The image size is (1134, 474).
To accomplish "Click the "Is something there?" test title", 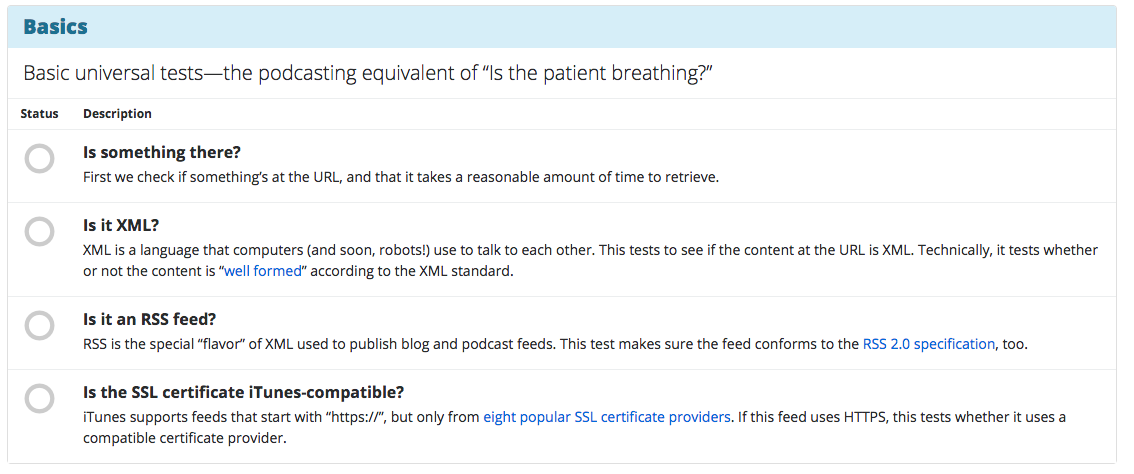I will tap(162, 153).
